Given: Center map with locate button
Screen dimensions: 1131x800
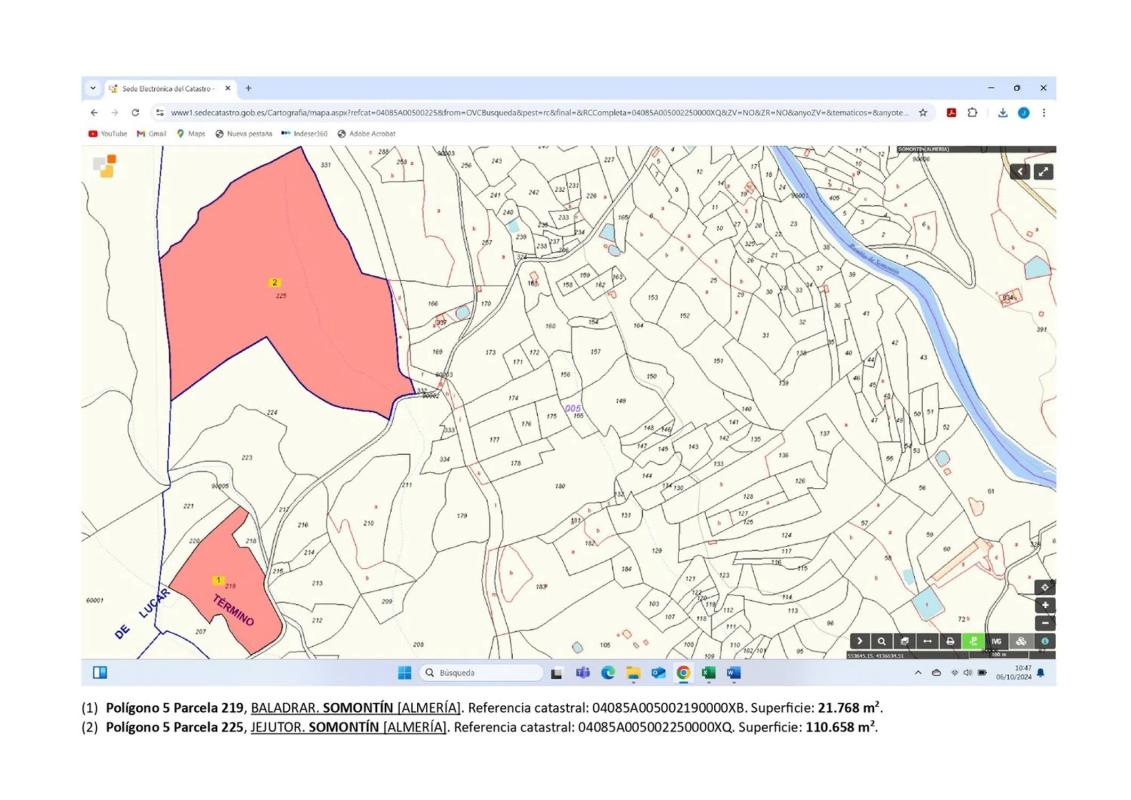Looking at the screenshot, I should coord(1045,587).
